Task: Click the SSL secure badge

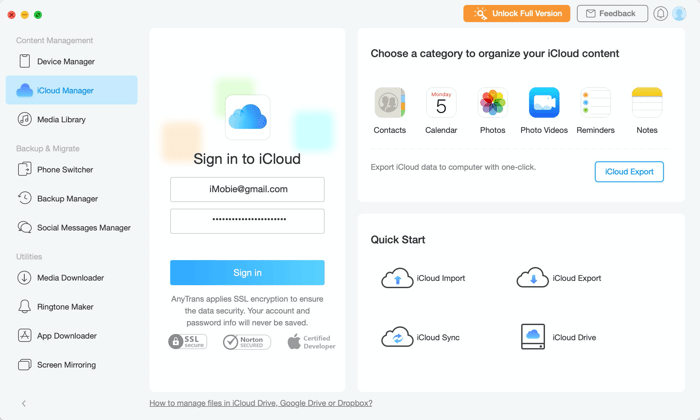Action: pos(188,341)
